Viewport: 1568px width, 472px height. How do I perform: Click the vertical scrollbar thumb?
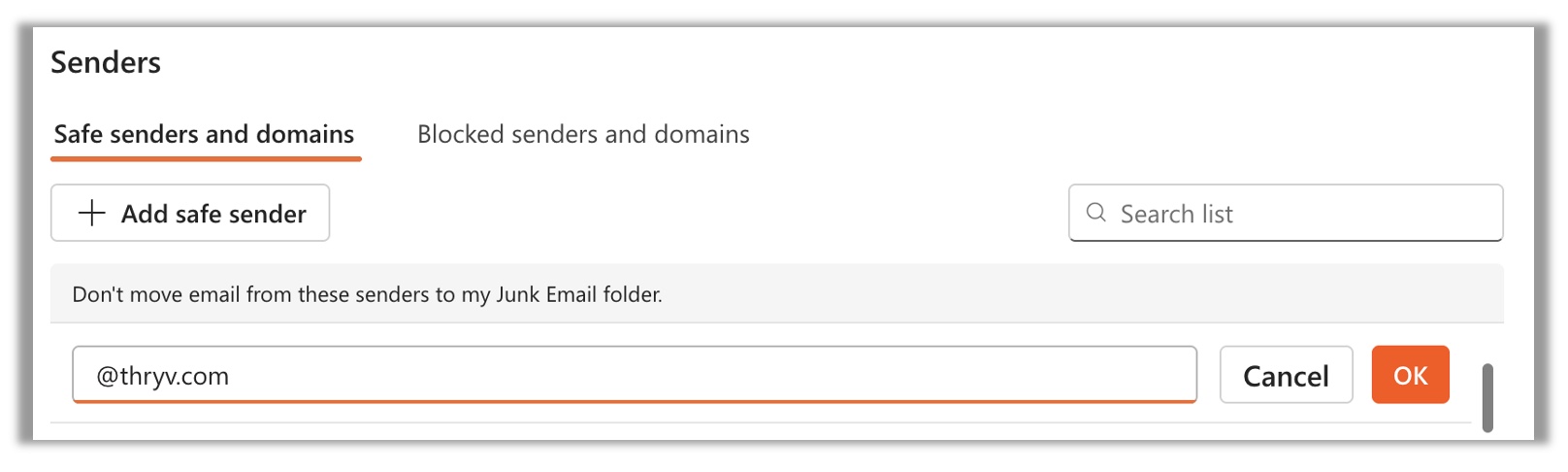[x=1487, y=397]
